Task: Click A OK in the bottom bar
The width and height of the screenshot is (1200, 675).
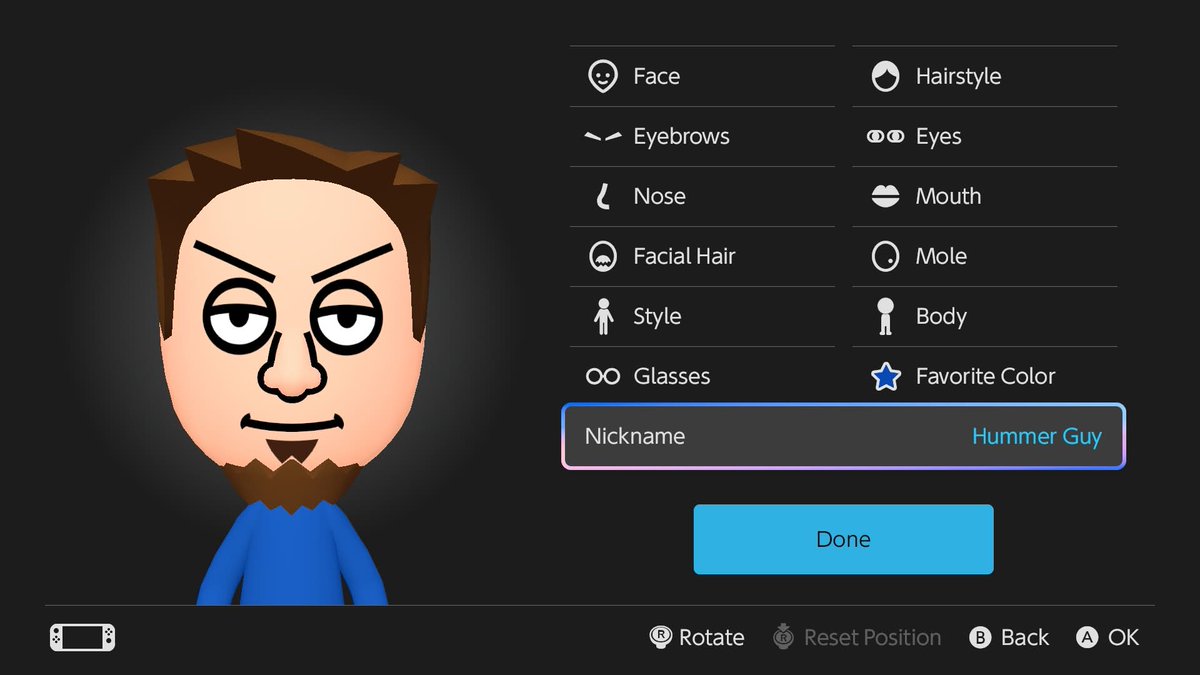Action: [1107, 637]
